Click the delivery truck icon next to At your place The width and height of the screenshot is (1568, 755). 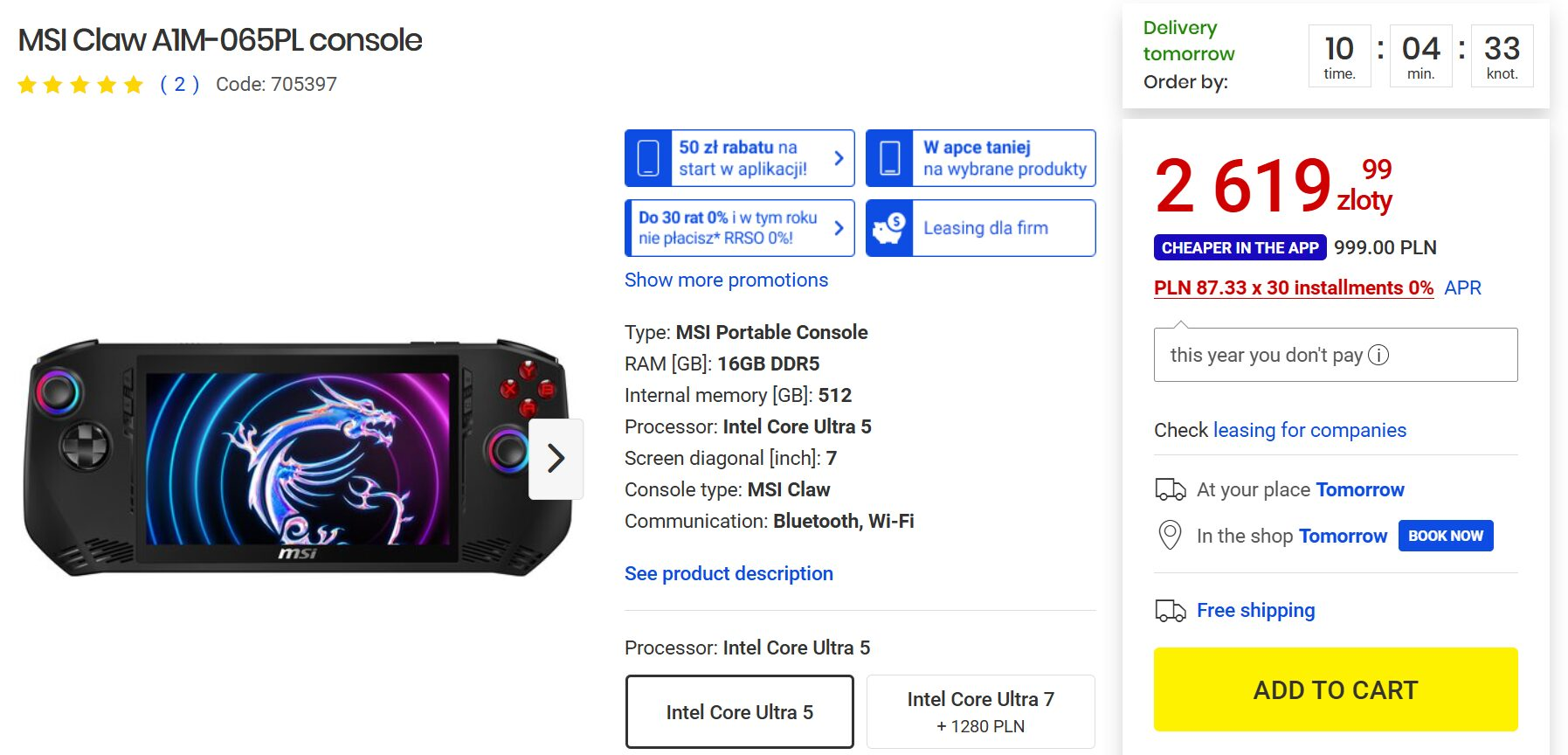coord(1171,489)
